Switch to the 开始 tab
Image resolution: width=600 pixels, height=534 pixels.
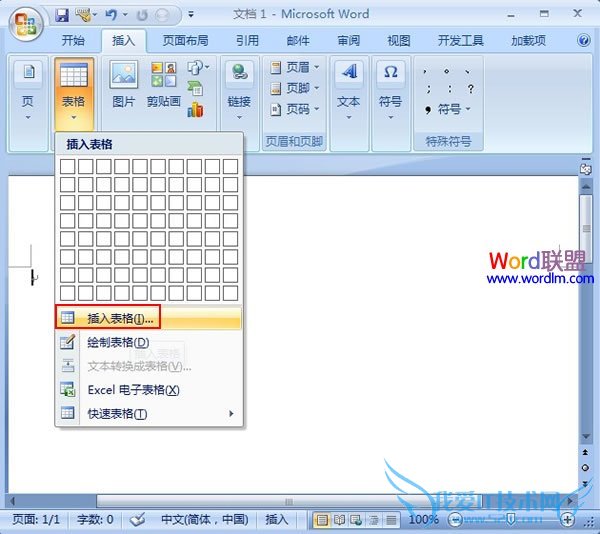click(73, 40)
